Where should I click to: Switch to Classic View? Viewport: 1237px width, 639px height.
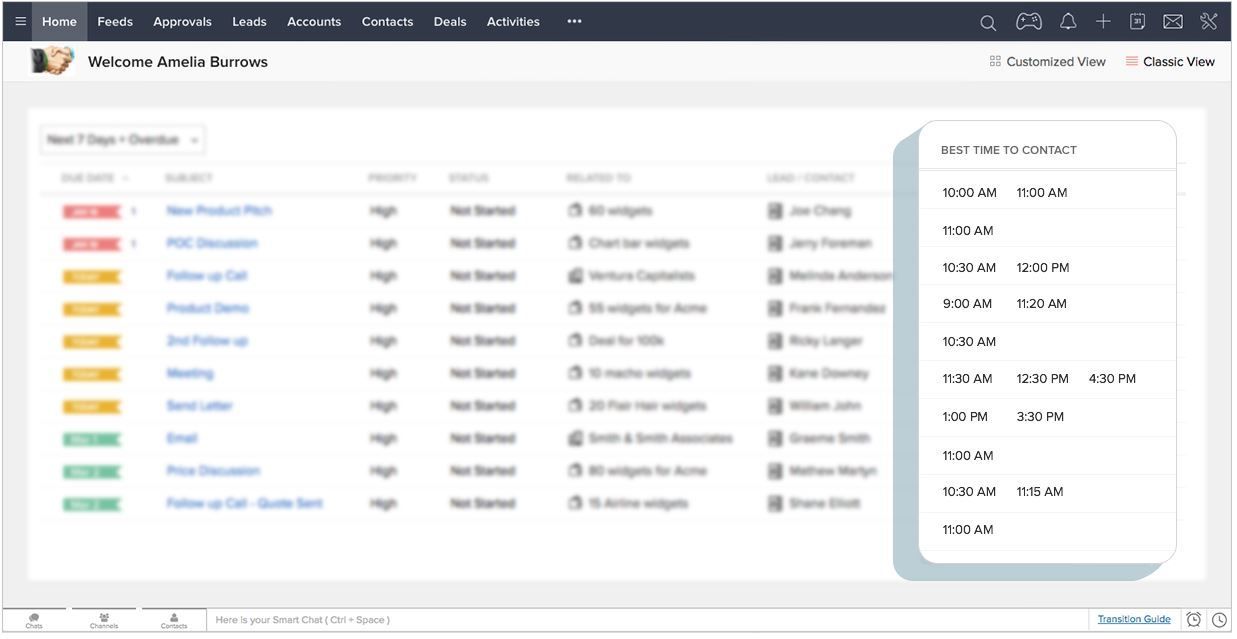(1180, 61)
